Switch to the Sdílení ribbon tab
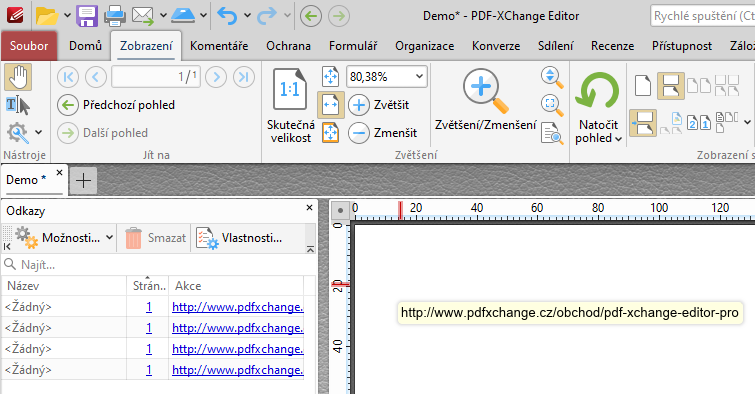755x394 pixels. (x=555, y=46)
